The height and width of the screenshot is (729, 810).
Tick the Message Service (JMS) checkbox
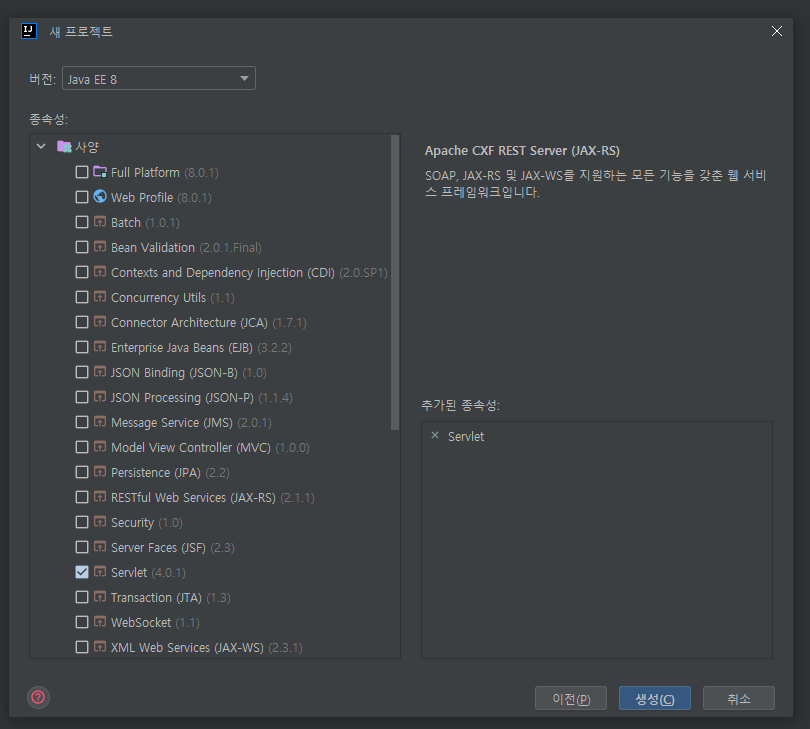(82, 422)
